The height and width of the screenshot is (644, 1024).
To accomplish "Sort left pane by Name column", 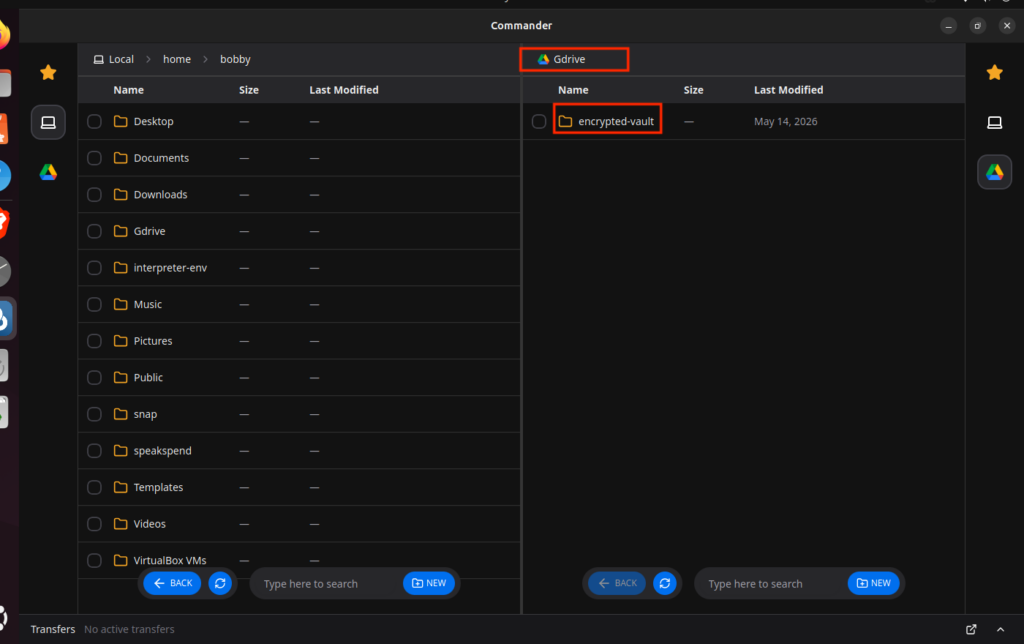I will pos(129,90).
